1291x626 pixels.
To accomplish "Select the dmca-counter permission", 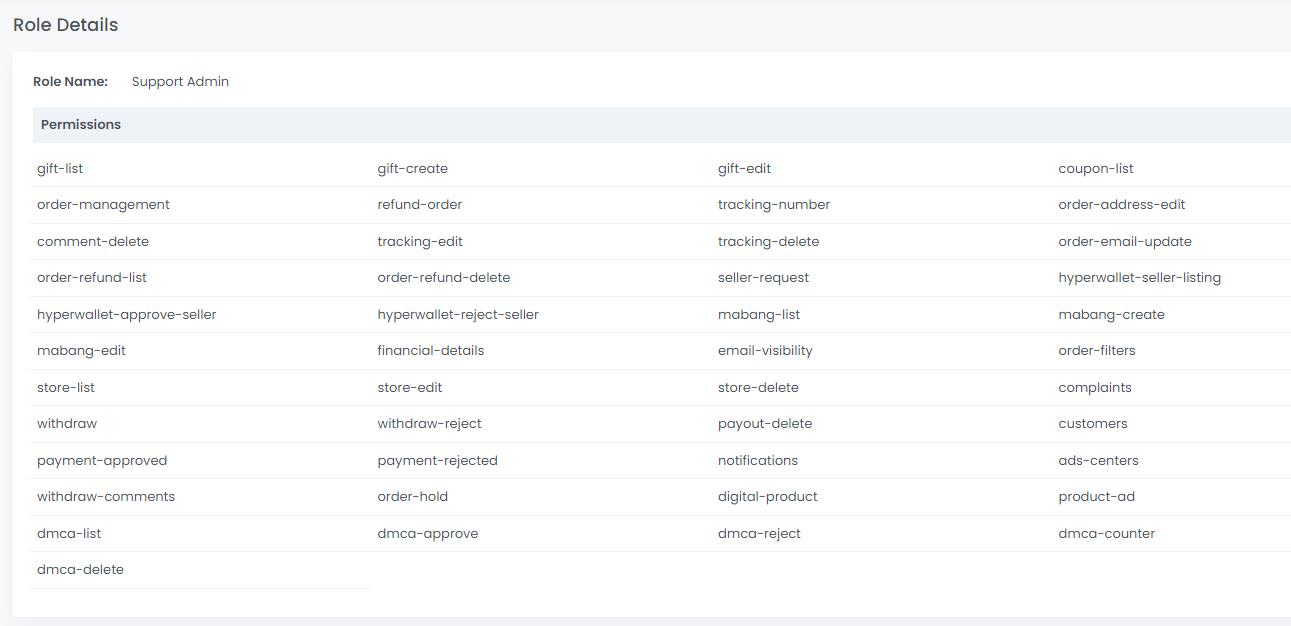I will (1106, 534).
